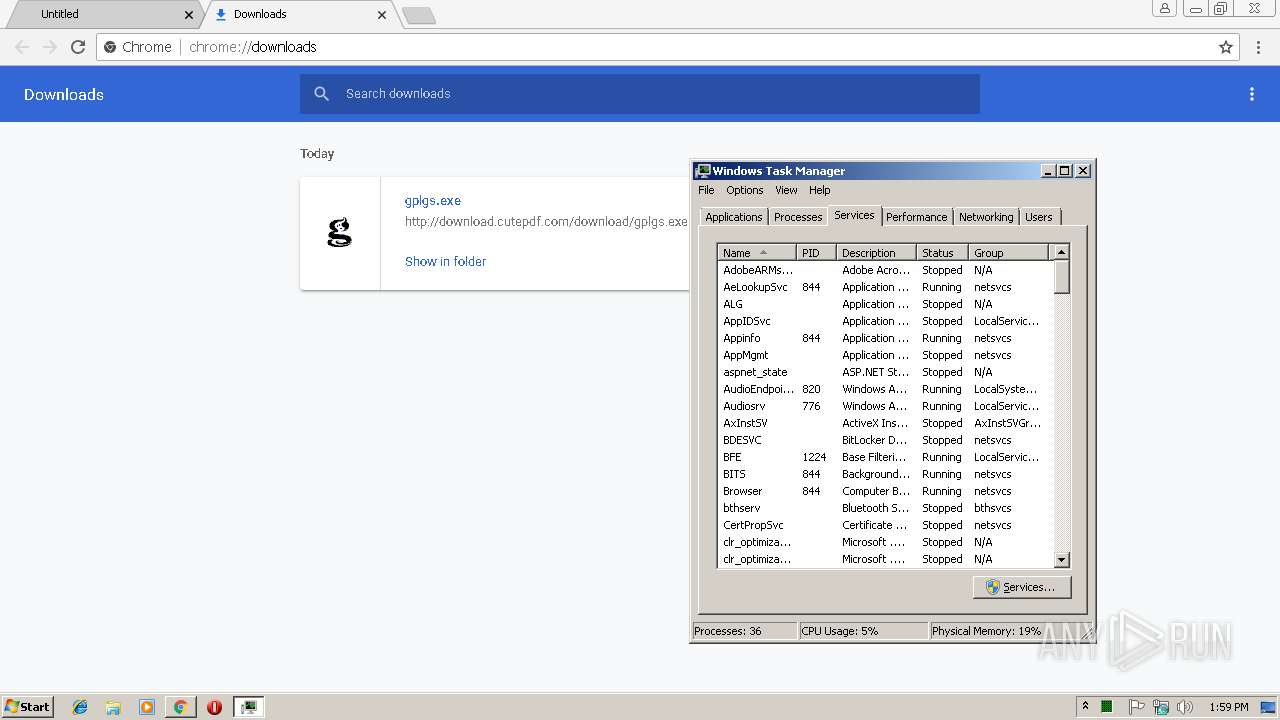
Task: Select AxInstSV service row
Action: point(885,423)
